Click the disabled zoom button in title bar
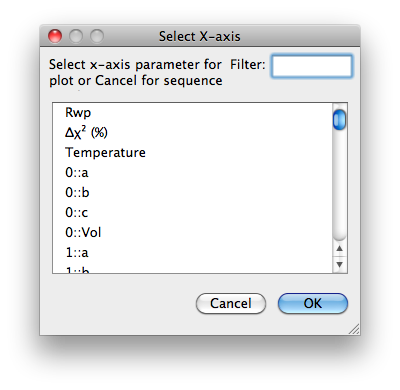 coord(97,36)
